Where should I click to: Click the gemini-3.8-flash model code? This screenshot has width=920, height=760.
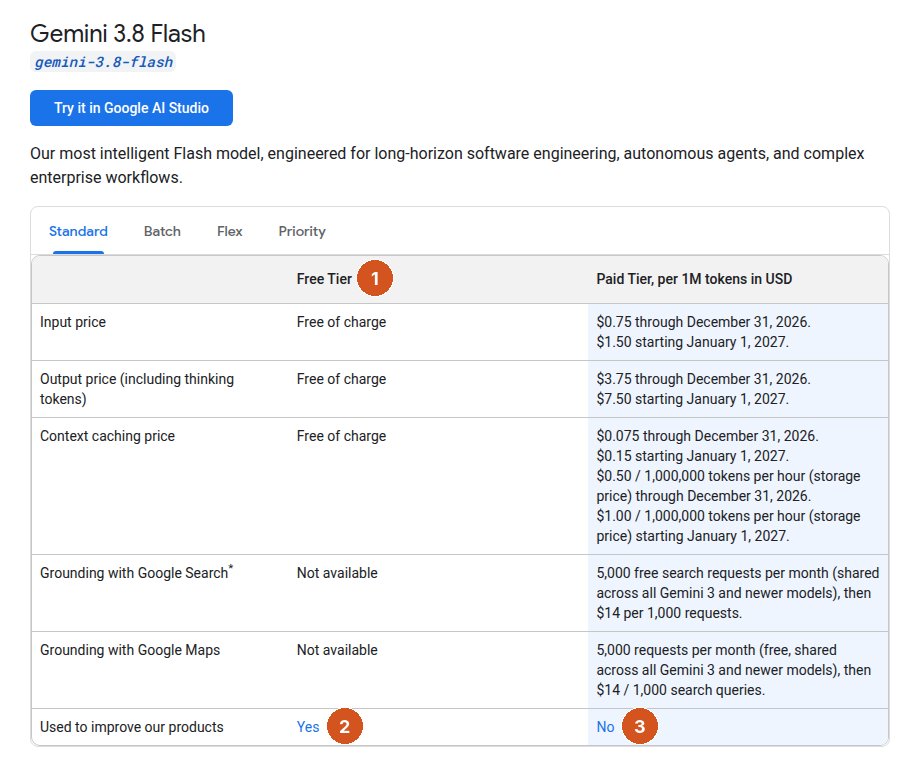[103, 62]
